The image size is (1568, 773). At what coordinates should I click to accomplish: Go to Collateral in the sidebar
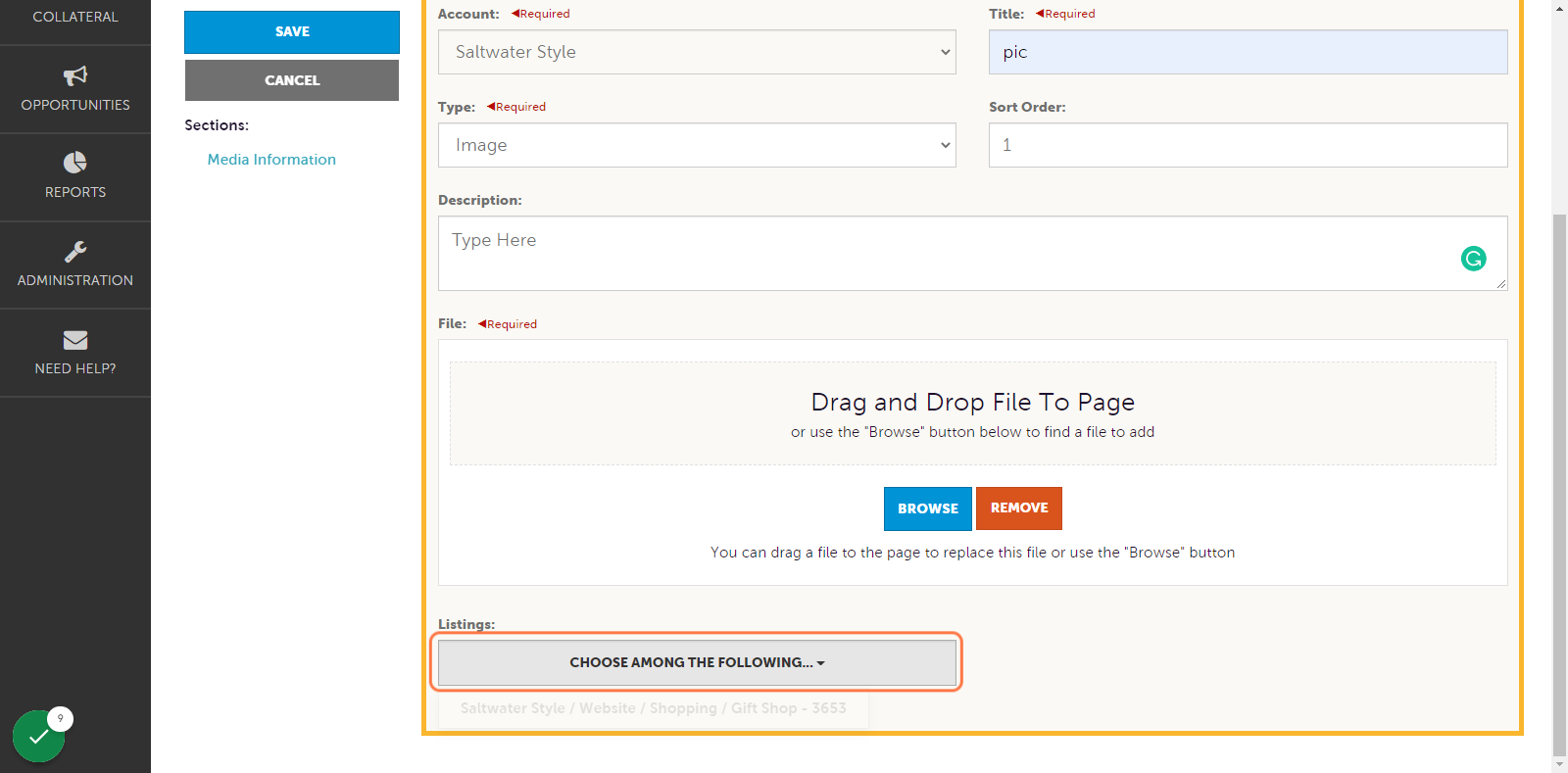(x=75, y=17)
